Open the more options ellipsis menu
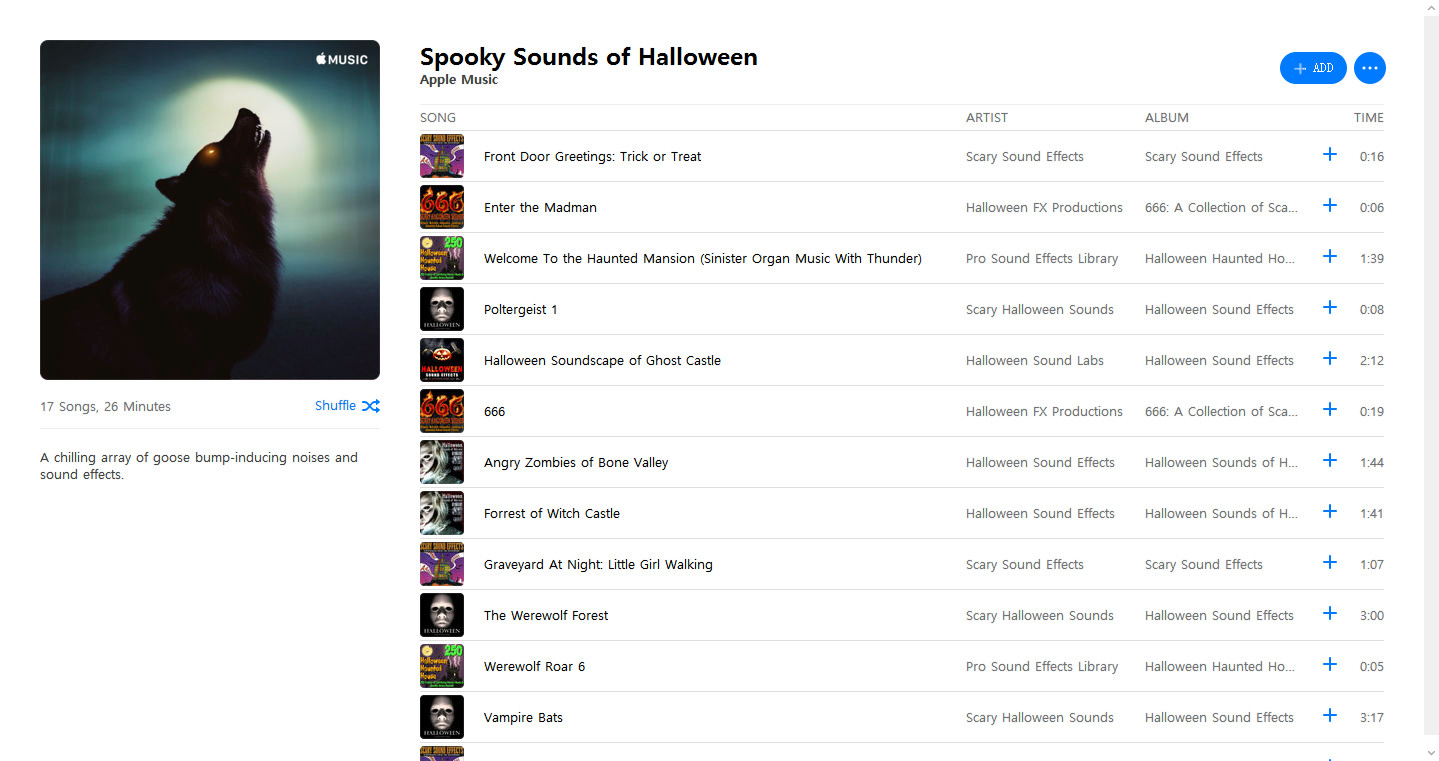The height and width of the screenshot is (761, 1439). 1370,68
